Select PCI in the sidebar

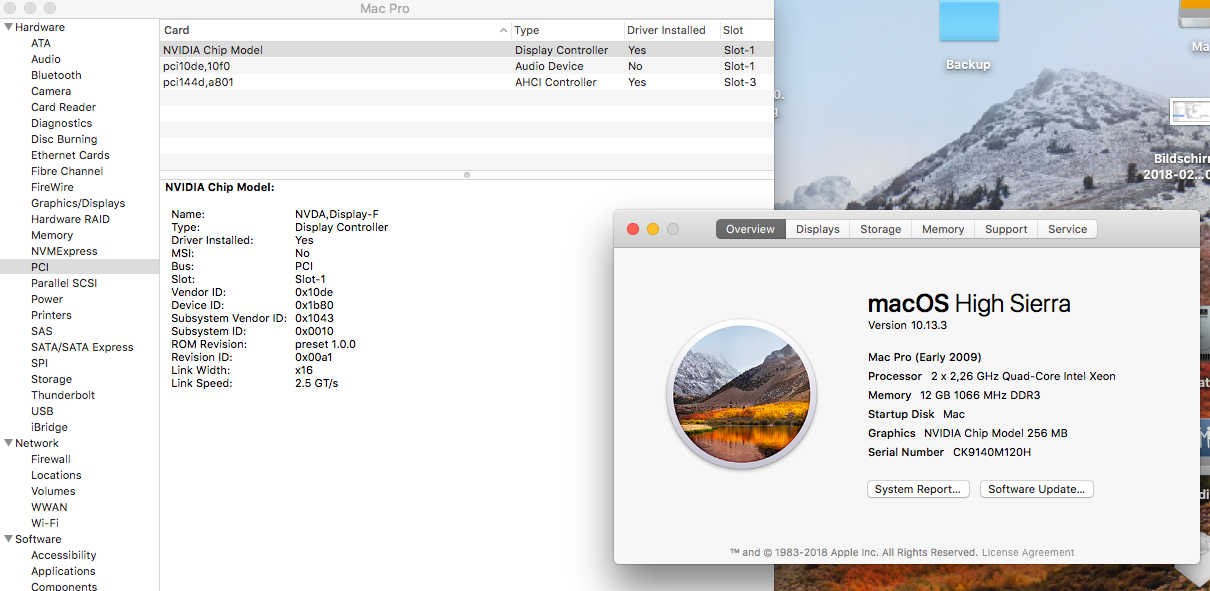point(80,267)
